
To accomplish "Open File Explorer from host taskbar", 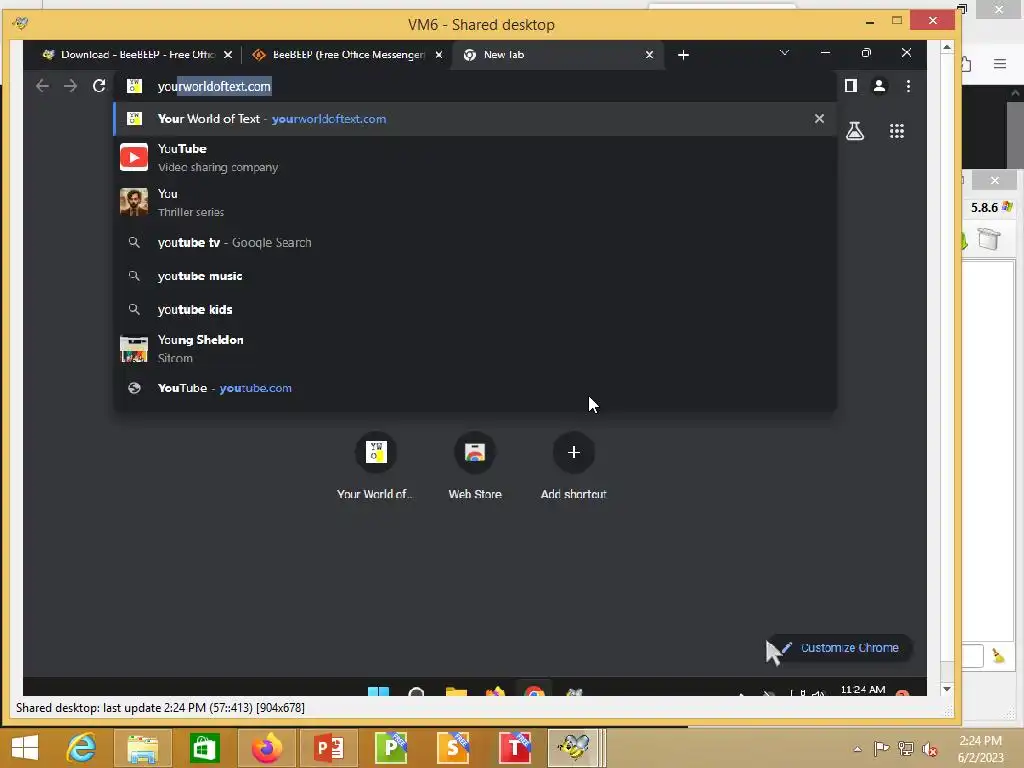I will tap(142, 748).
